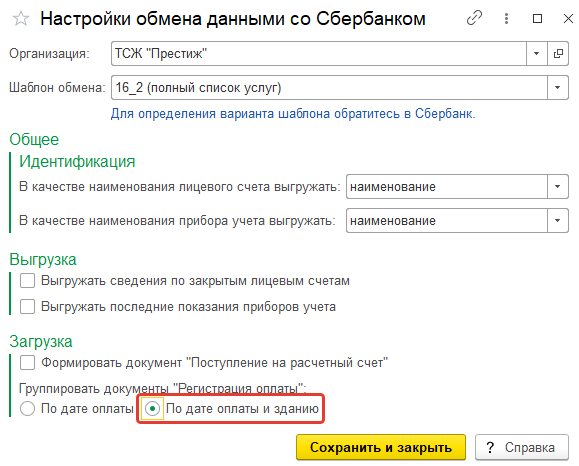Open dropdown for personal account name export
The width and height of the screenshot is (579, 466).
(558, 186)
